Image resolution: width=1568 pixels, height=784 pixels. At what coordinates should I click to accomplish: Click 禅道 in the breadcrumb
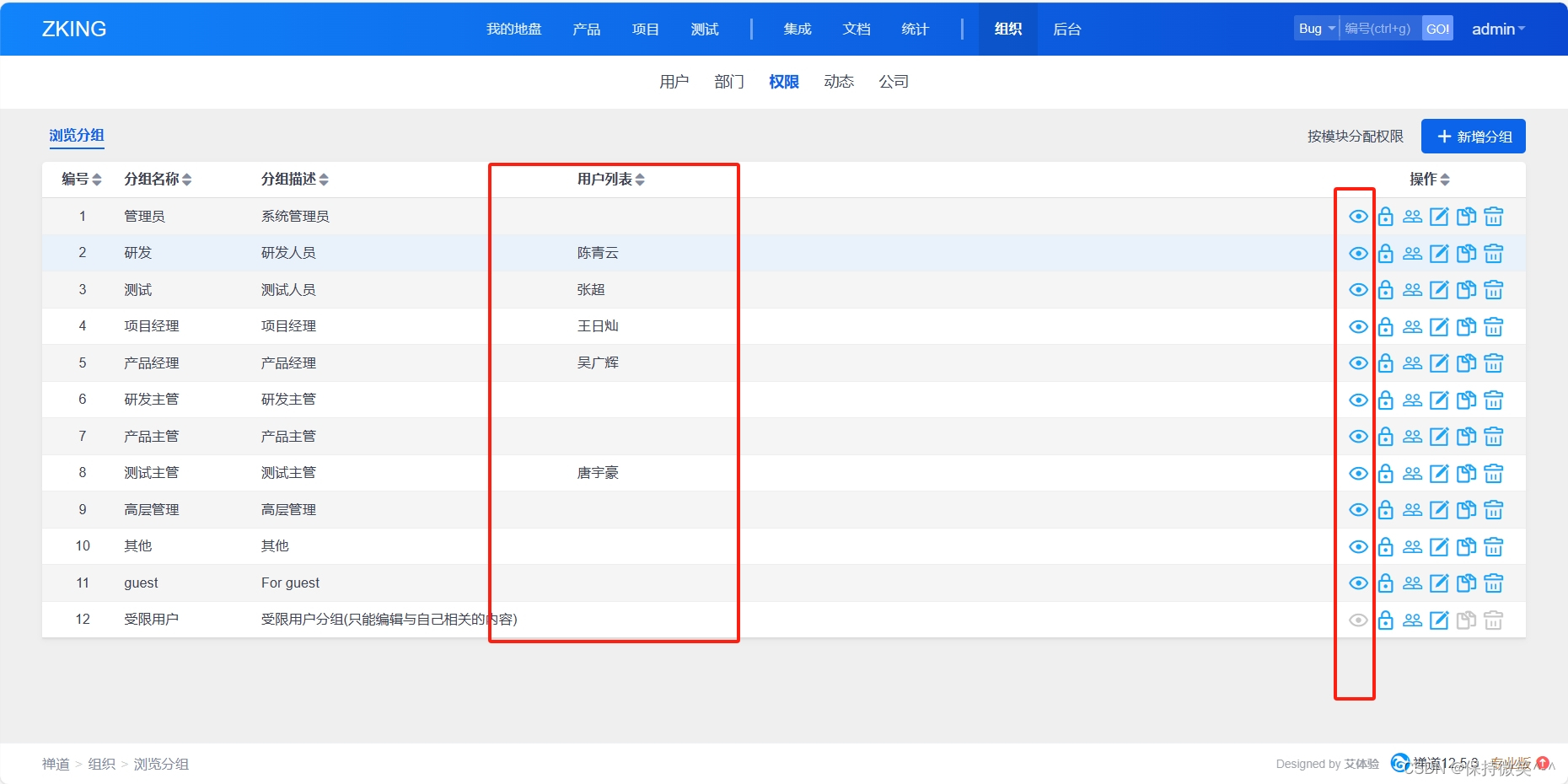[56, 764]
